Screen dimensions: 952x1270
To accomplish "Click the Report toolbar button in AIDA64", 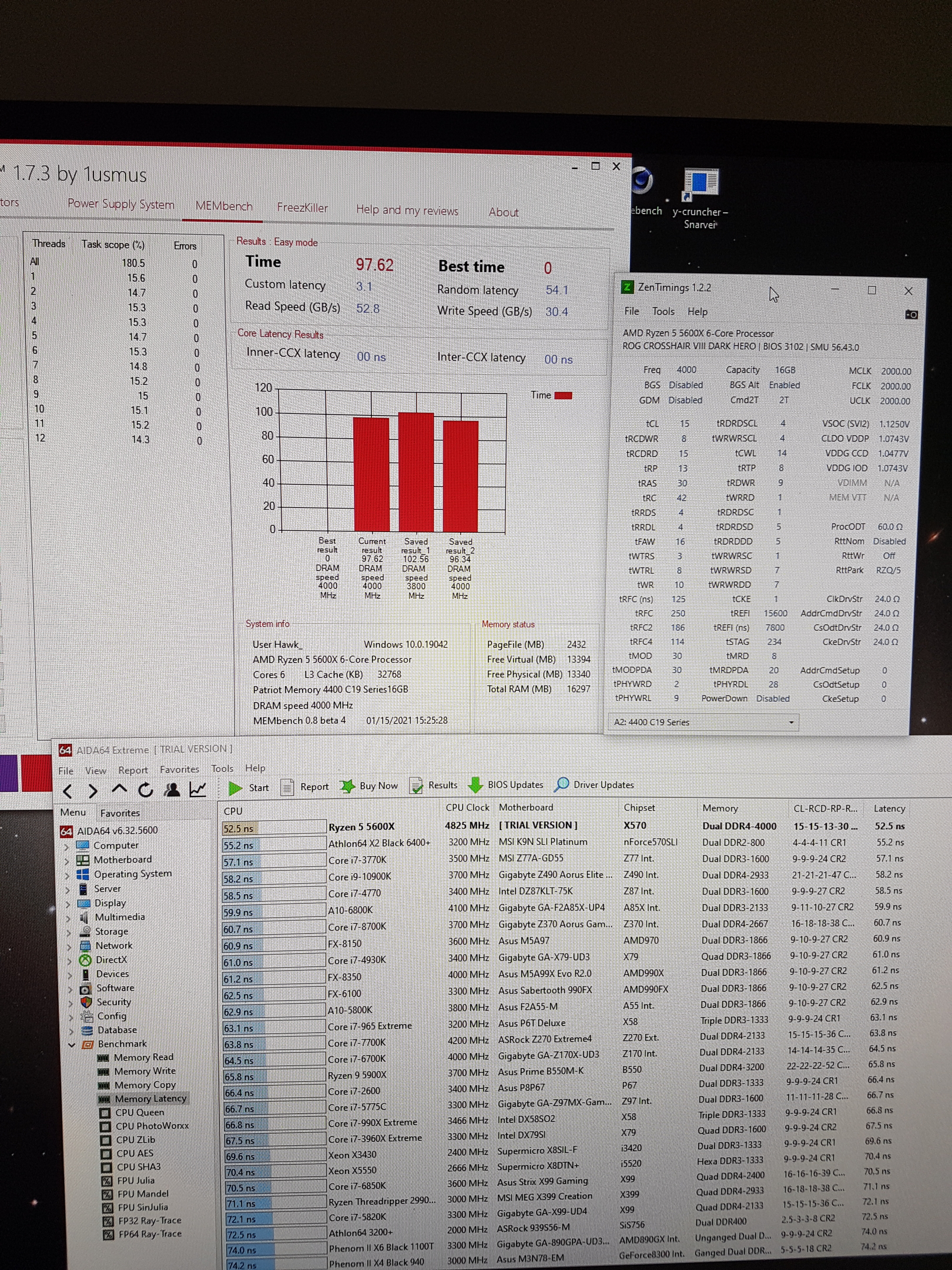I will [304, 787].
